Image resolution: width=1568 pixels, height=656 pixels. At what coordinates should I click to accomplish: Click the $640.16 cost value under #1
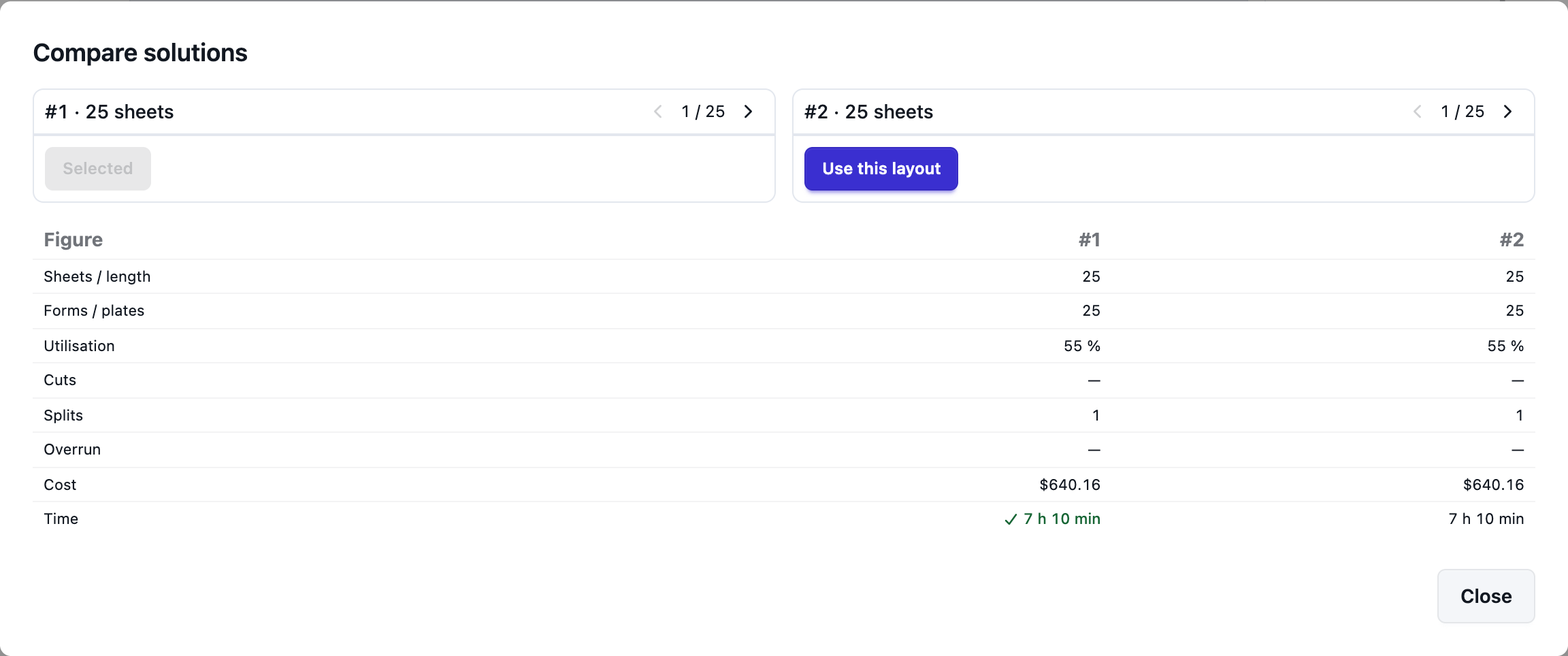(1070, 485)
